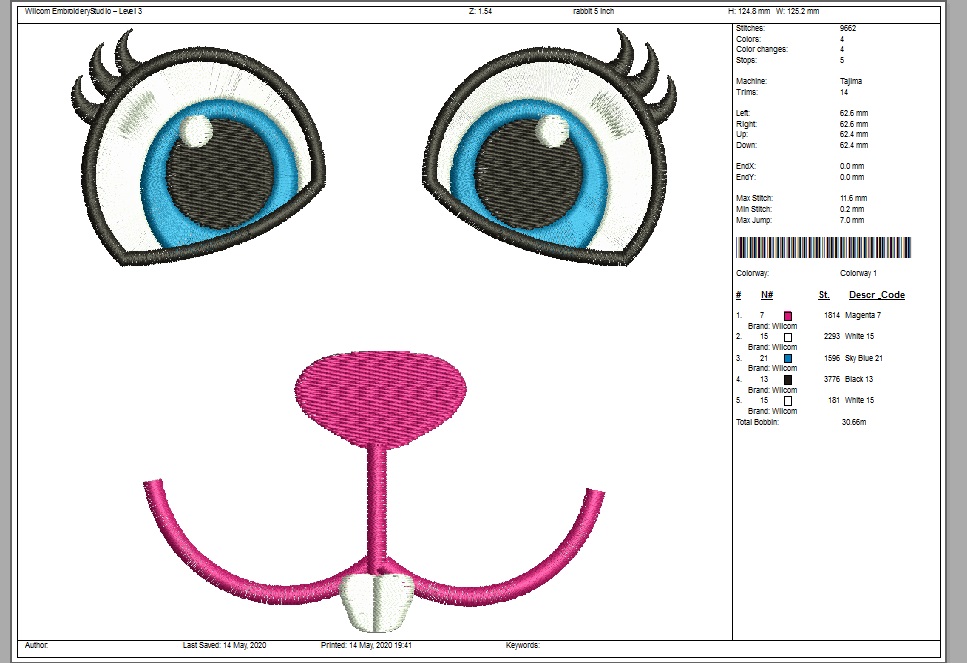Click the N# column header
The width and height of the screenshot is (967, 663).
(x=767, y=295)
